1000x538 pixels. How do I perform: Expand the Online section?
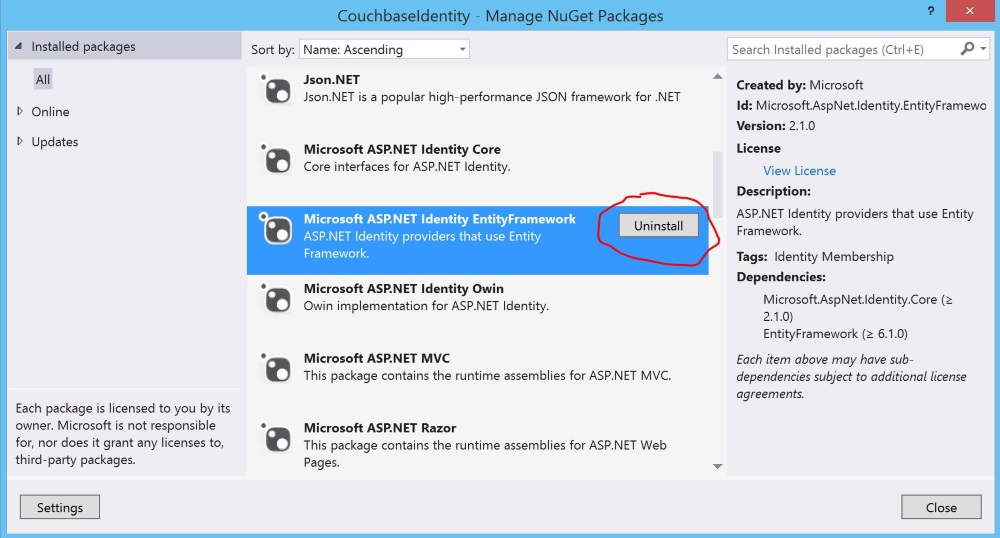click(x=20, y=111)
